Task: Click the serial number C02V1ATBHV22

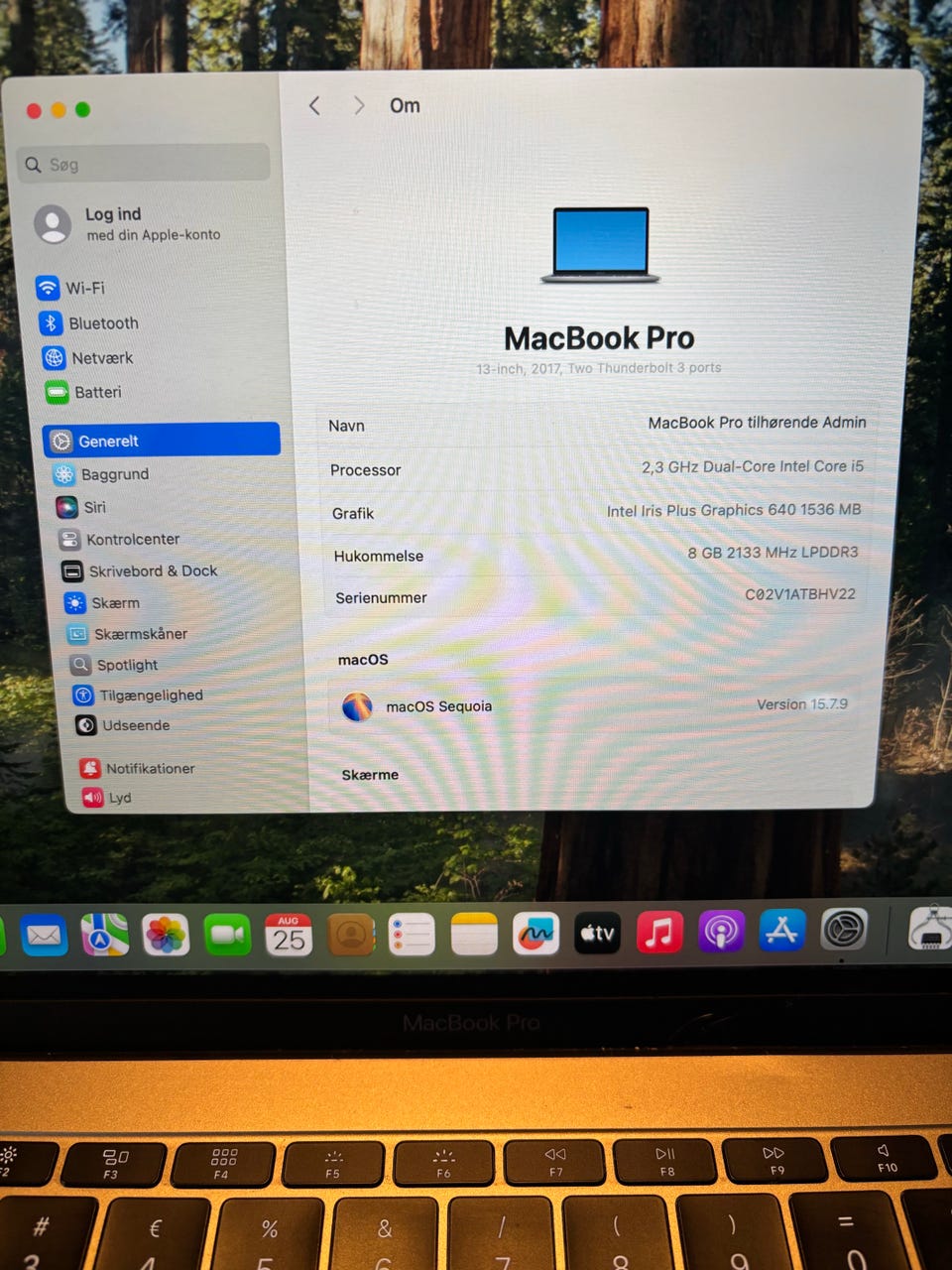Action: 800,593
